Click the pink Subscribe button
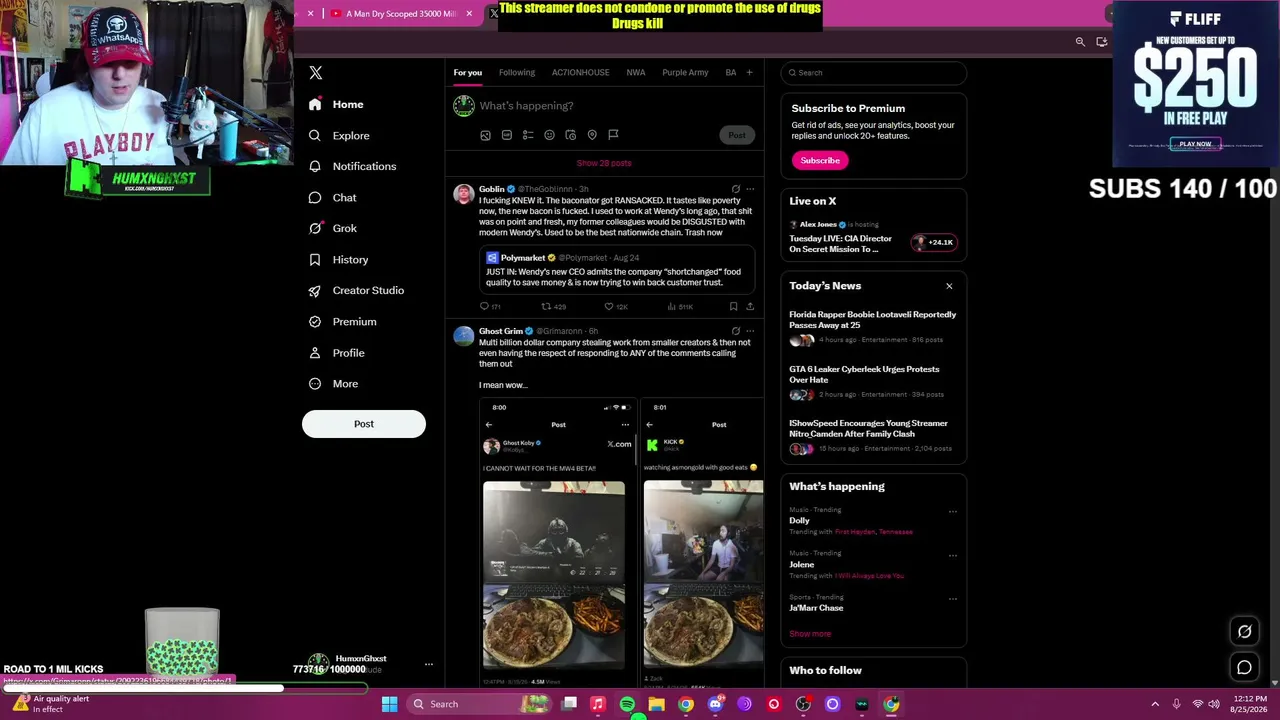The image size is (1280, 720). pos(820,160)
